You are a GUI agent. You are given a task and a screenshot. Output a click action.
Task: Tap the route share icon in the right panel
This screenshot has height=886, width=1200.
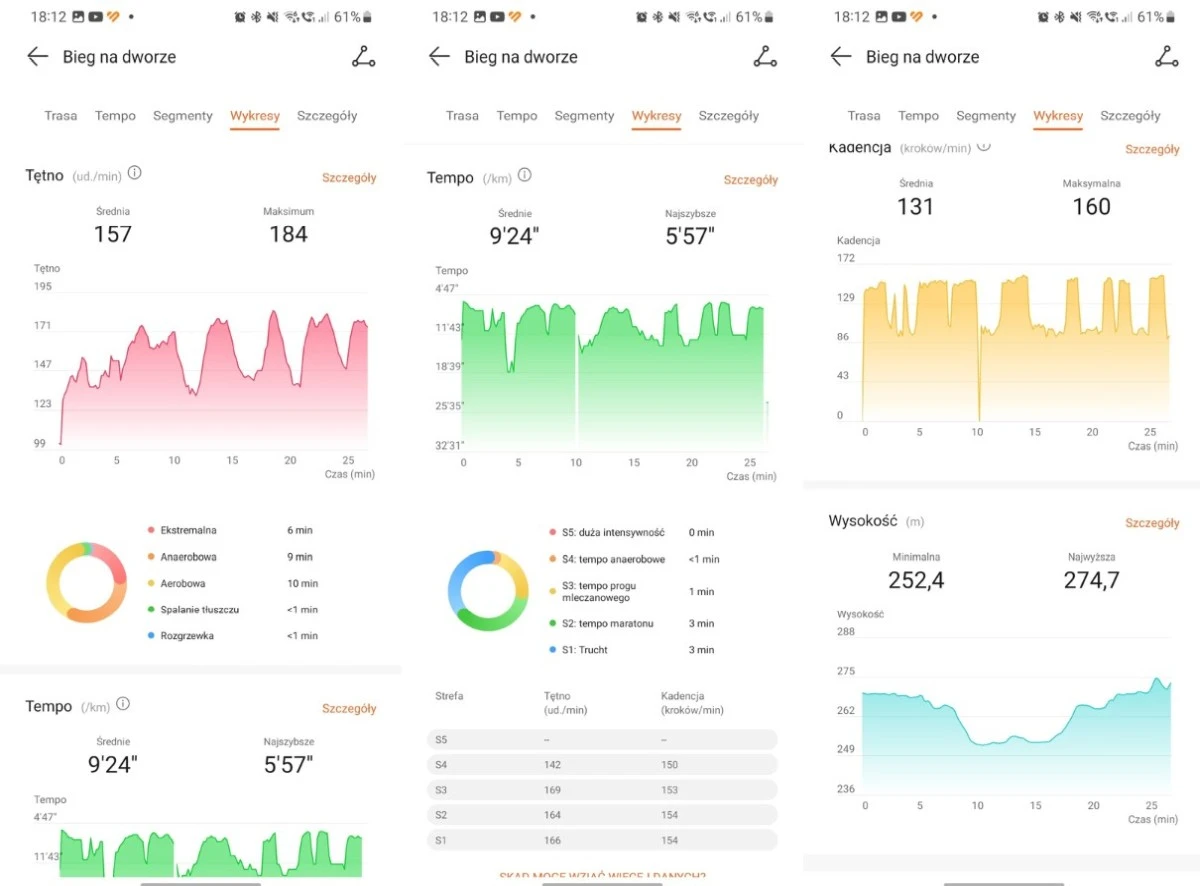tap(1166, 57)
